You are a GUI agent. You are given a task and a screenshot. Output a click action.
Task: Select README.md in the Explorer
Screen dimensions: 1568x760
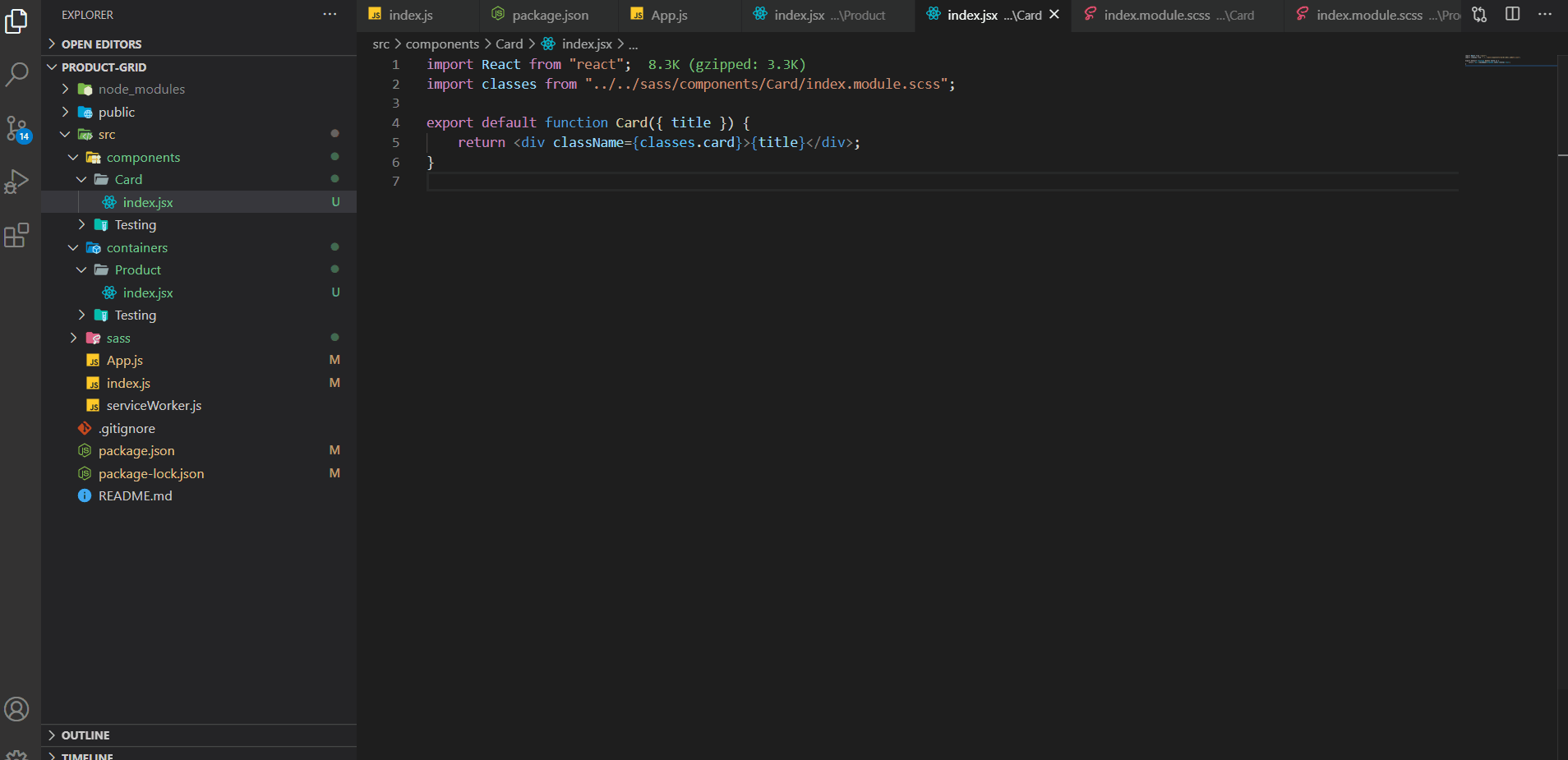[x=134, y=495]
